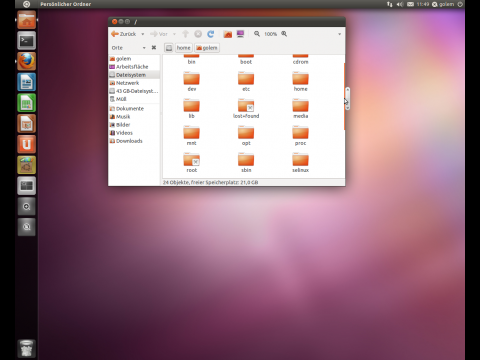Open Downloads bookmark in the sidebar
Viewport: 480px width, 360px height.
[x=134, y=141]
